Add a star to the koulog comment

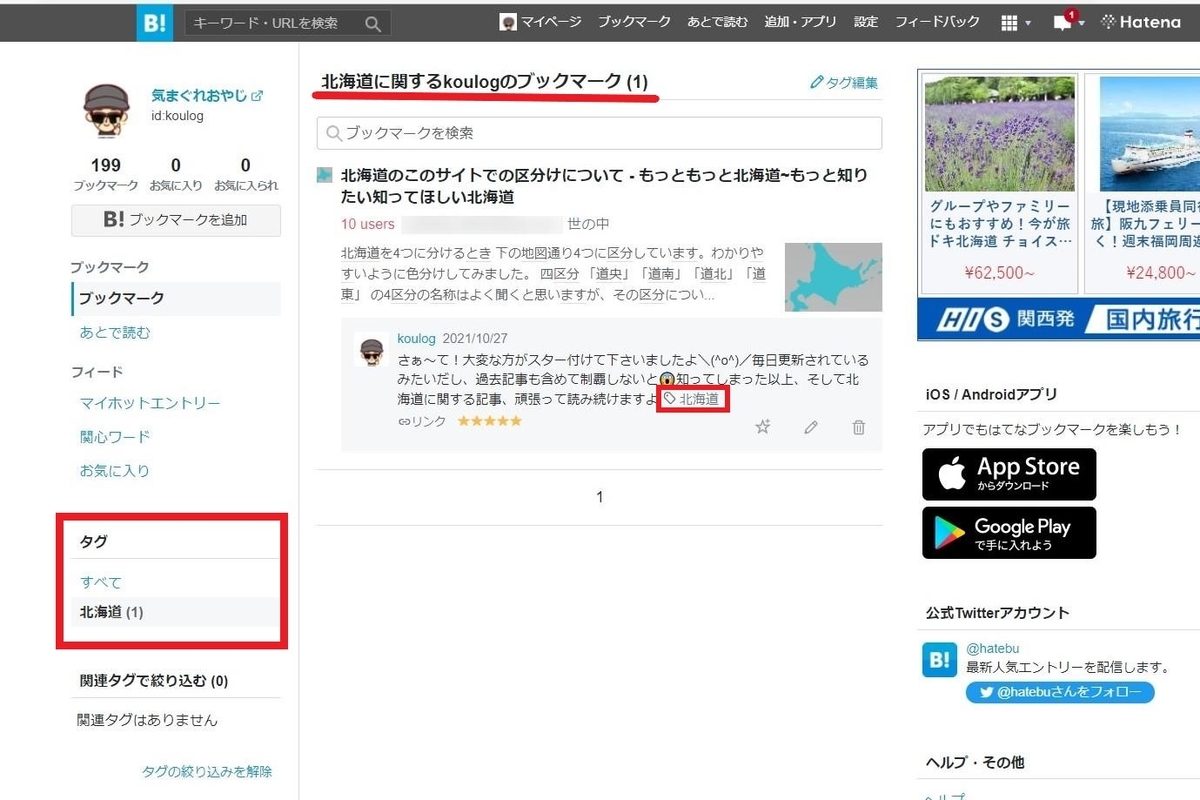click(x=763, y=427)
